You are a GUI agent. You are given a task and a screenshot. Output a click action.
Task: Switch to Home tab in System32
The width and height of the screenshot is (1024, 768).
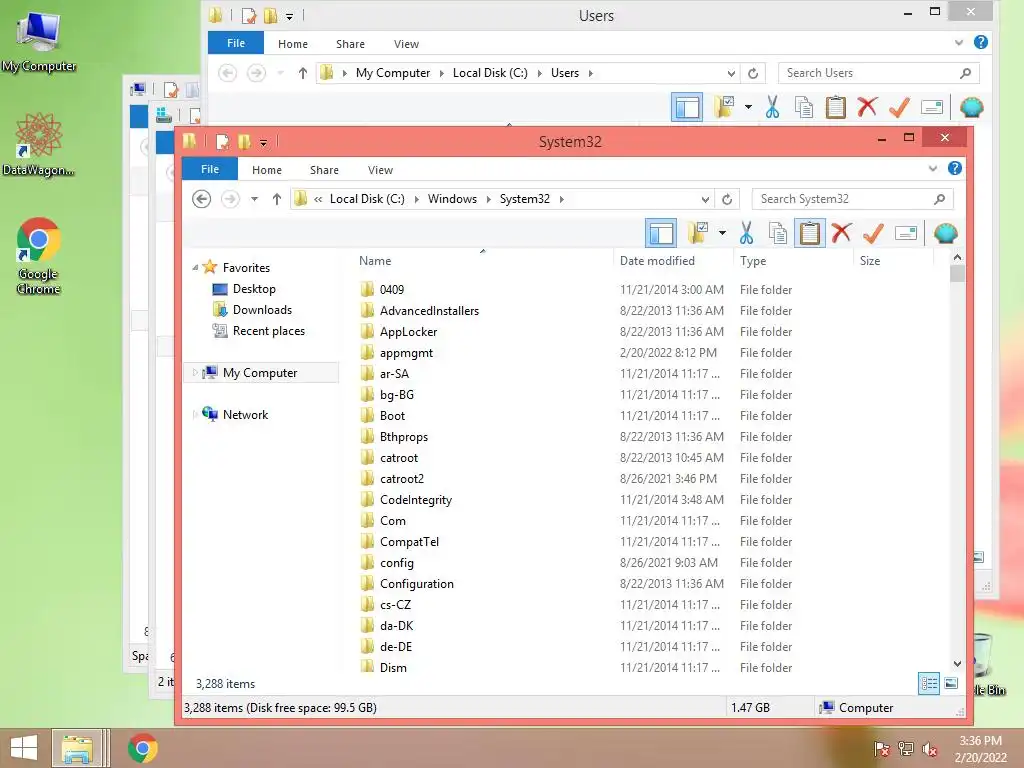tap(266, 170)
